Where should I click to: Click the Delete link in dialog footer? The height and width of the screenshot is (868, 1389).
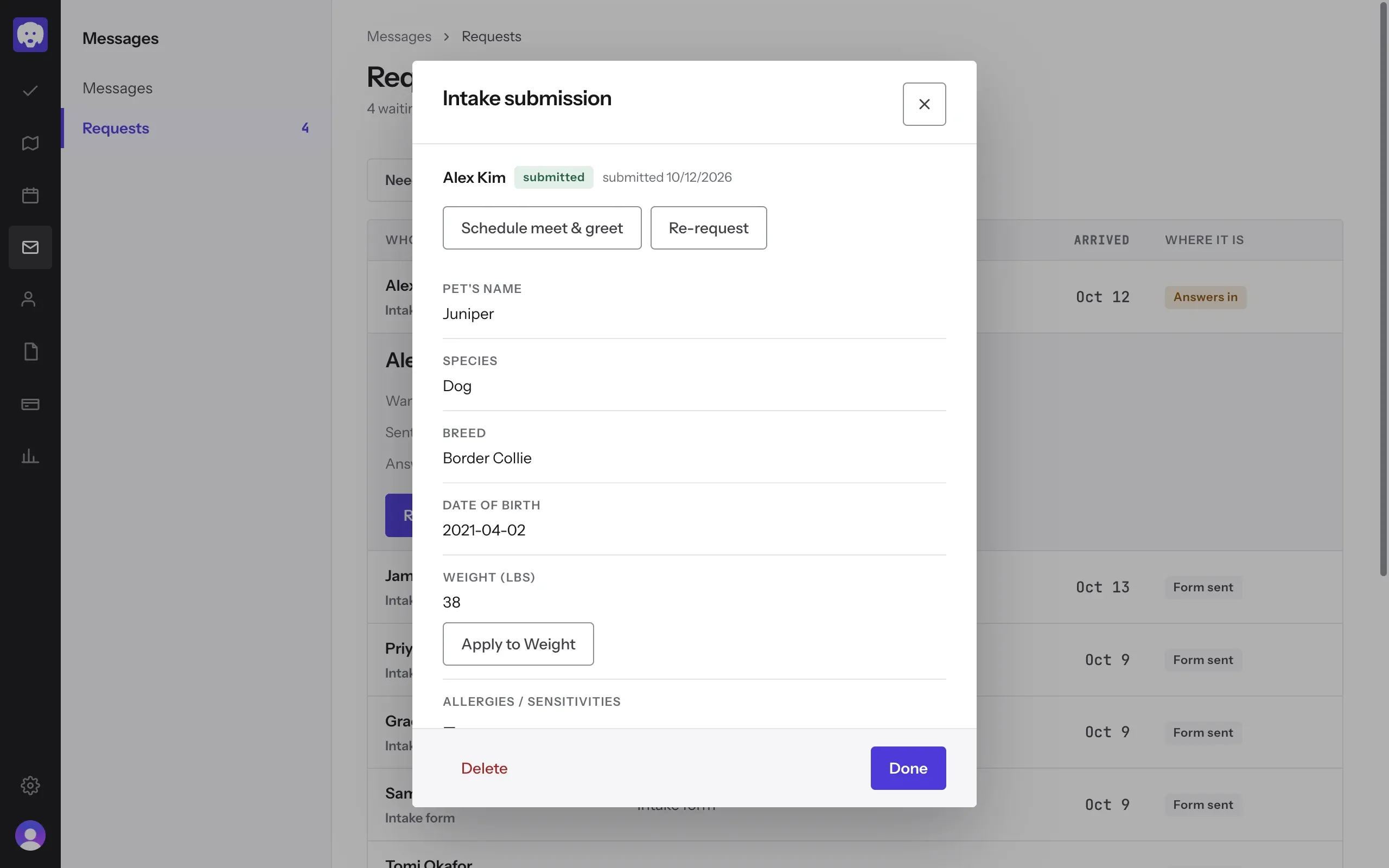click(x=484, y=768)
